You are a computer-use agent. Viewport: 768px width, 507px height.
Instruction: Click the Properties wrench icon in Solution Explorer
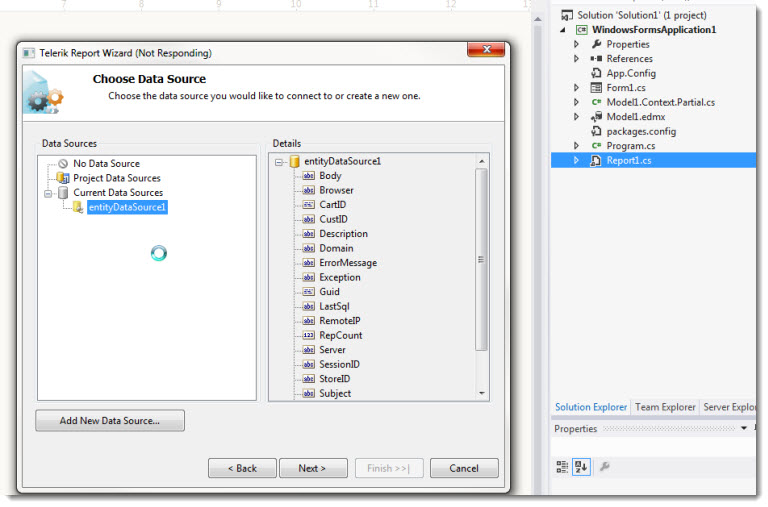[x=596, y=44]
